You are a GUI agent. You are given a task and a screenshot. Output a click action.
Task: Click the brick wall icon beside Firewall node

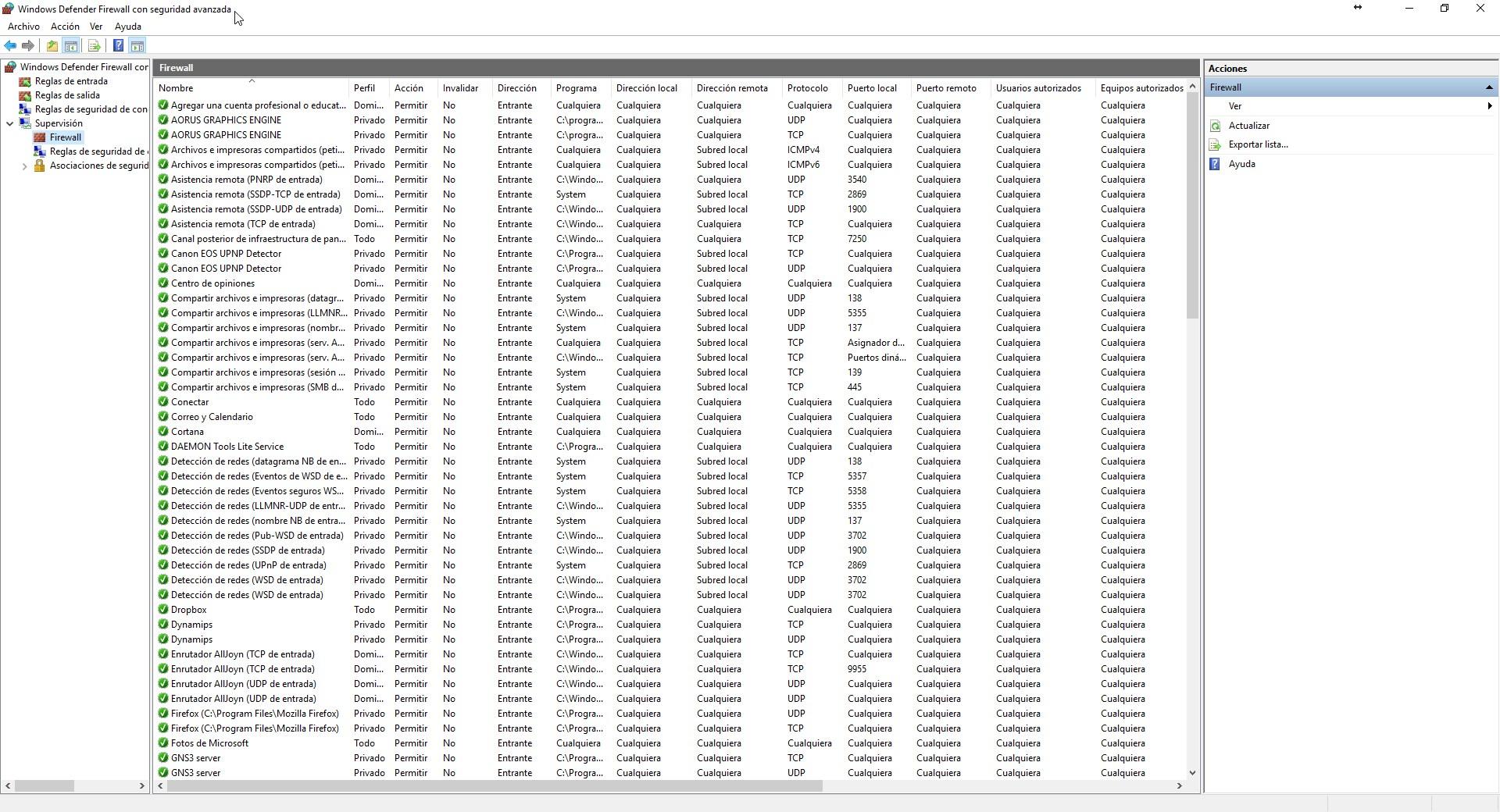[x=40, y=137]
